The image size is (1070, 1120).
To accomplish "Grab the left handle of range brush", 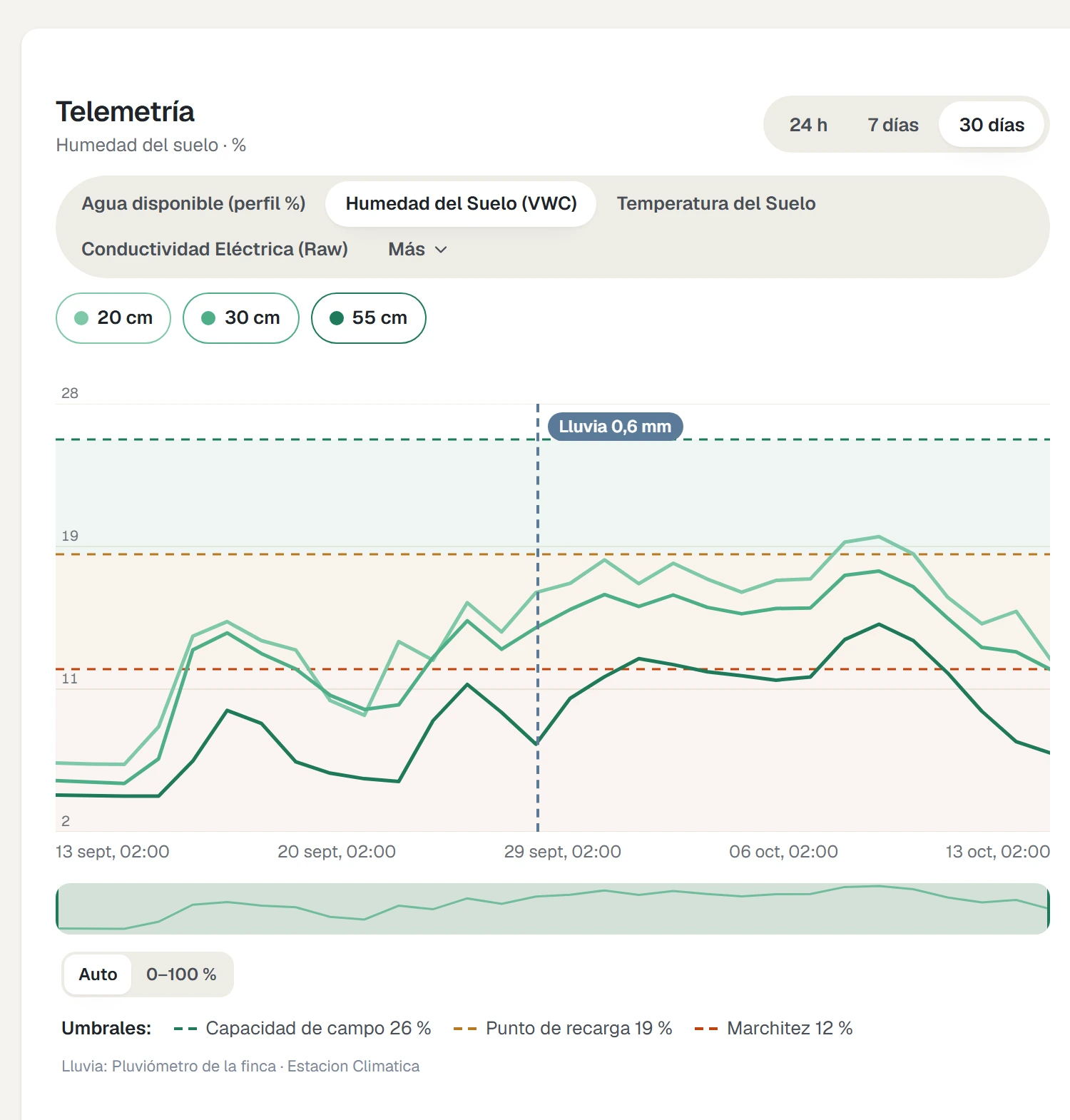I will [58, 909].
